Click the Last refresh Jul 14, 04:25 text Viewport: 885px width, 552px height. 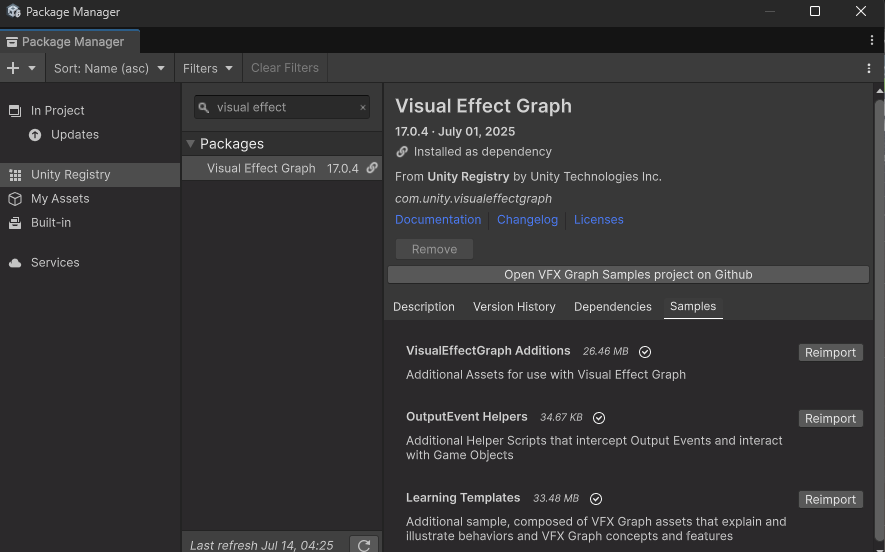(261, 545)
